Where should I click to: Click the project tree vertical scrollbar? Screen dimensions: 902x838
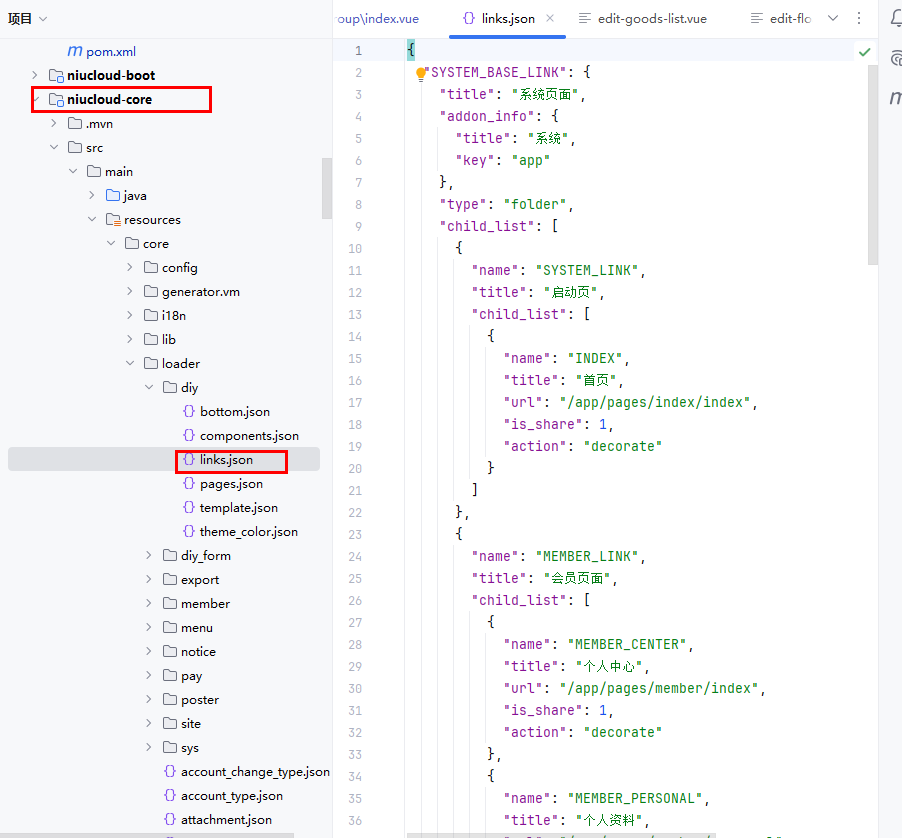[x=326, y=188]
